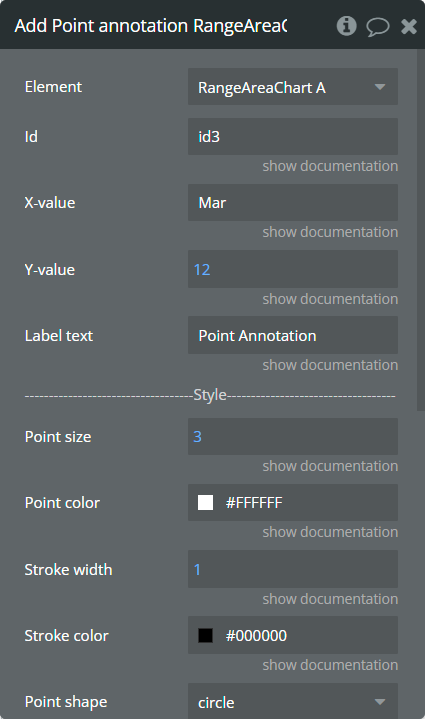
Task: Edit the Label text Point Annotation field
Action: pos(293,335)
